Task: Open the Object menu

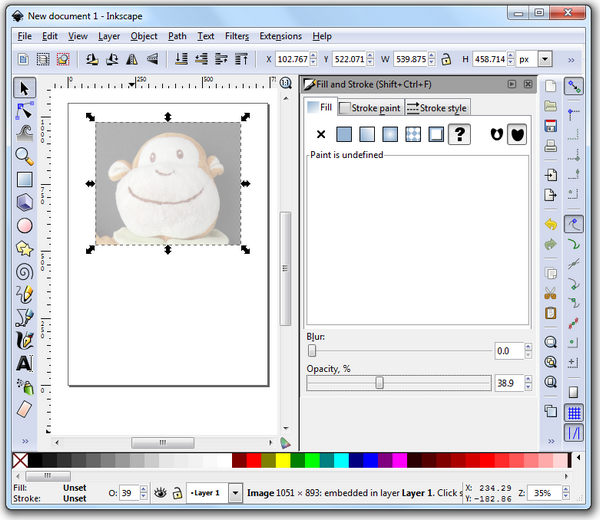Action: (x=144, y=36)
